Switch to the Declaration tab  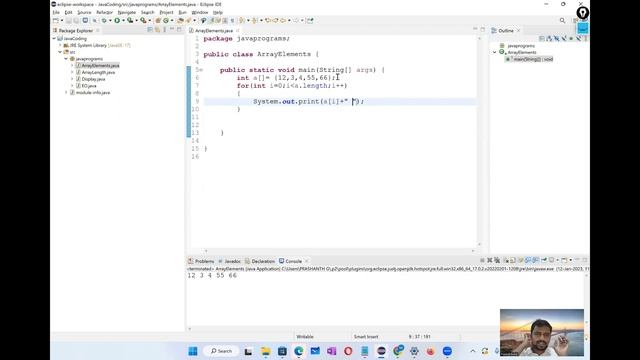(x=260, y=261)
